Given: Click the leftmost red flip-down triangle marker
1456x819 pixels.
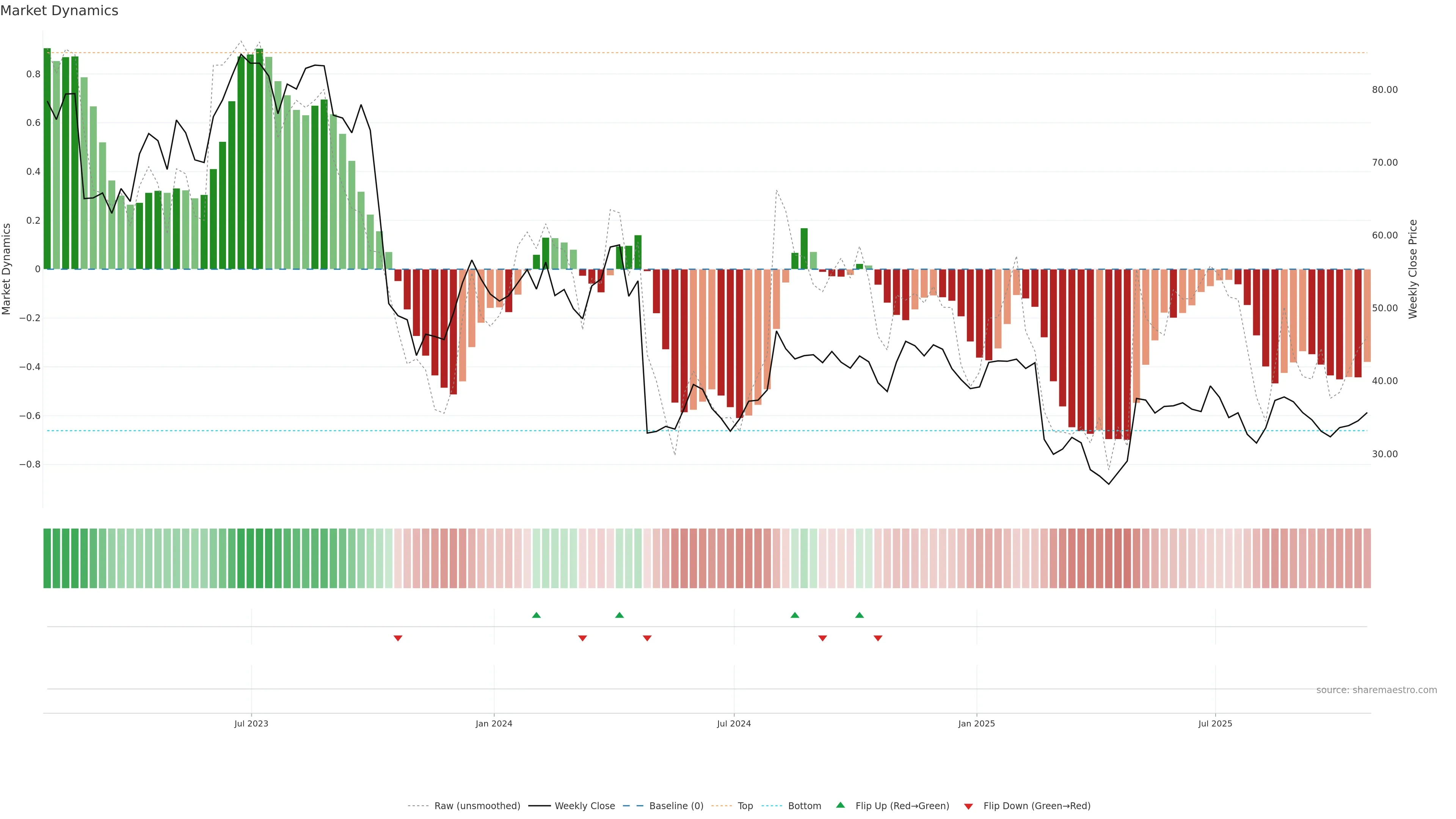Looking at the screenshot, I should 398,638.
